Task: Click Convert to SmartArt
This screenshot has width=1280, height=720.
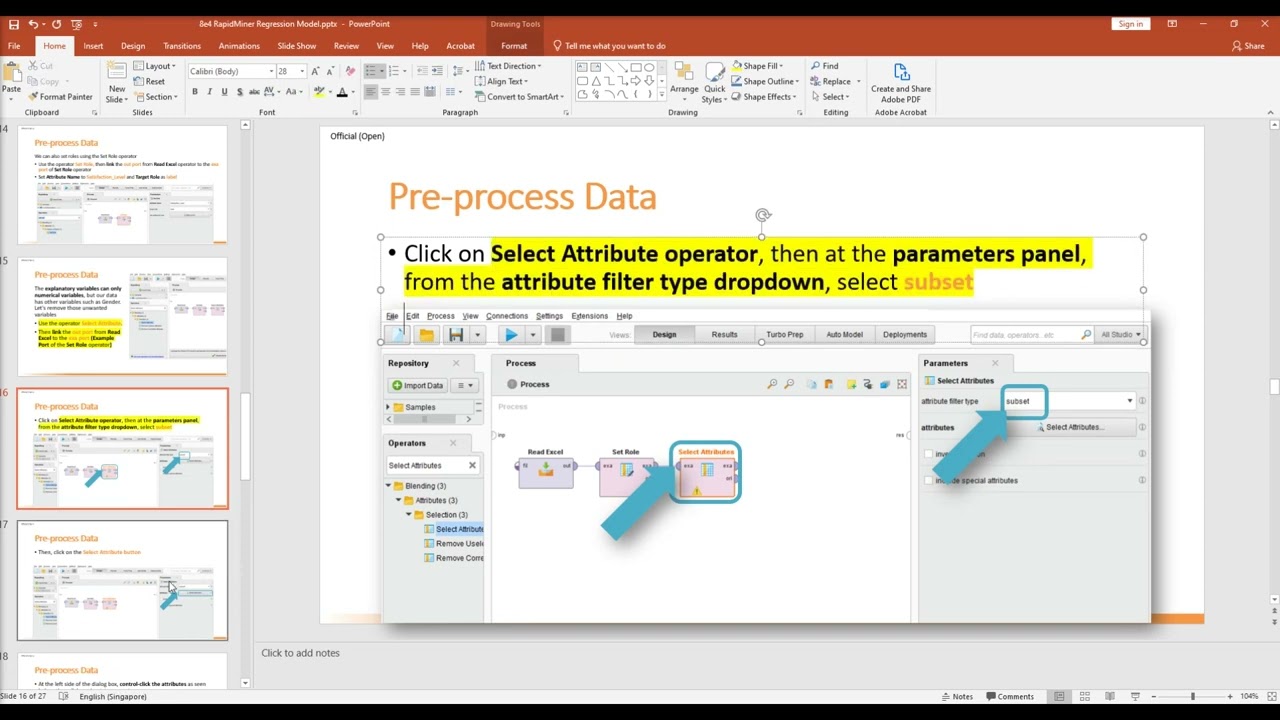Action: (x=518, y=97)
